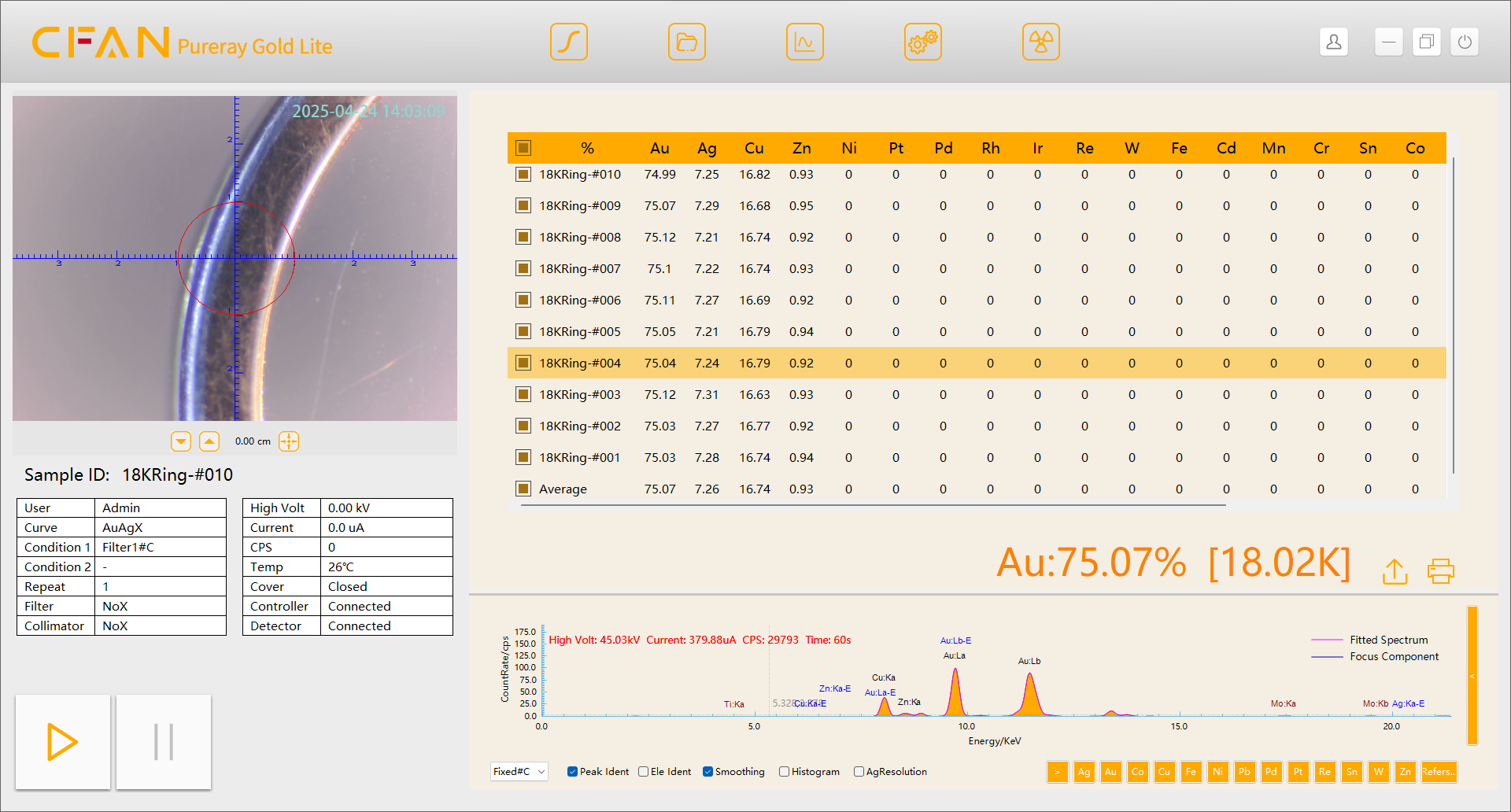Image resolution: width=1511 pixels, height=812 pixels.
Task: Click the sample camera view image
Action: 235,258
